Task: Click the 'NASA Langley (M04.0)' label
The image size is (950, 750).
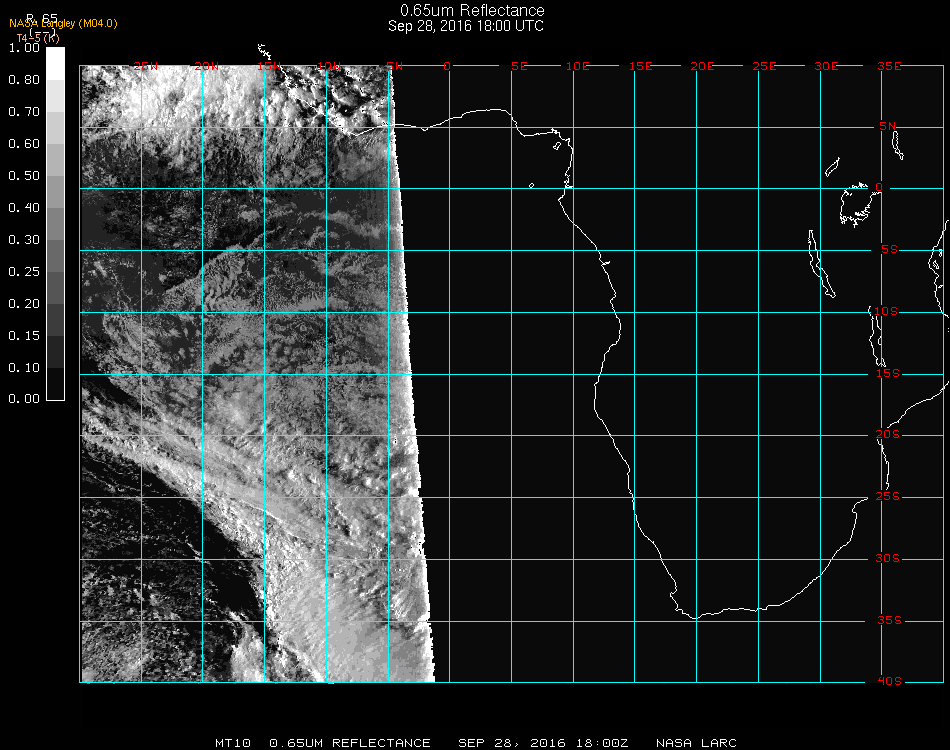Action: (63, 24)
